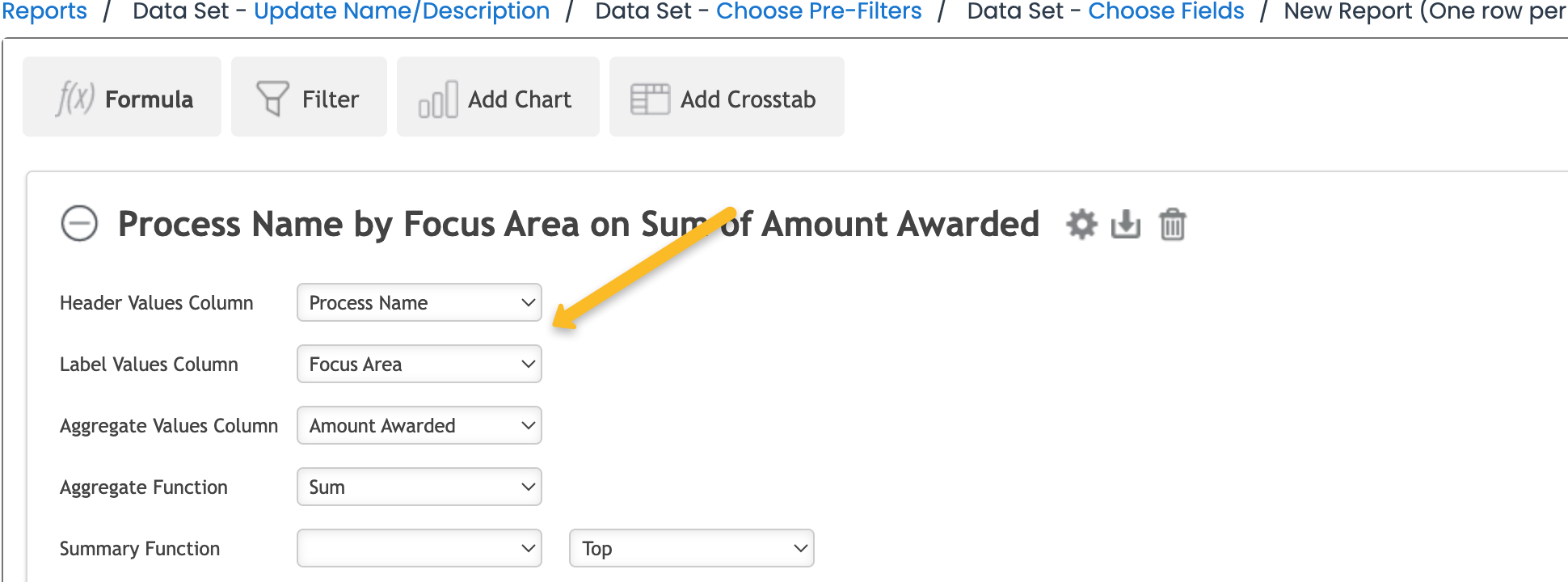Open the Filter funnel button
The height and width of the screenshot is (582, 1568).
pyautogui.click(x=309, y=96)
